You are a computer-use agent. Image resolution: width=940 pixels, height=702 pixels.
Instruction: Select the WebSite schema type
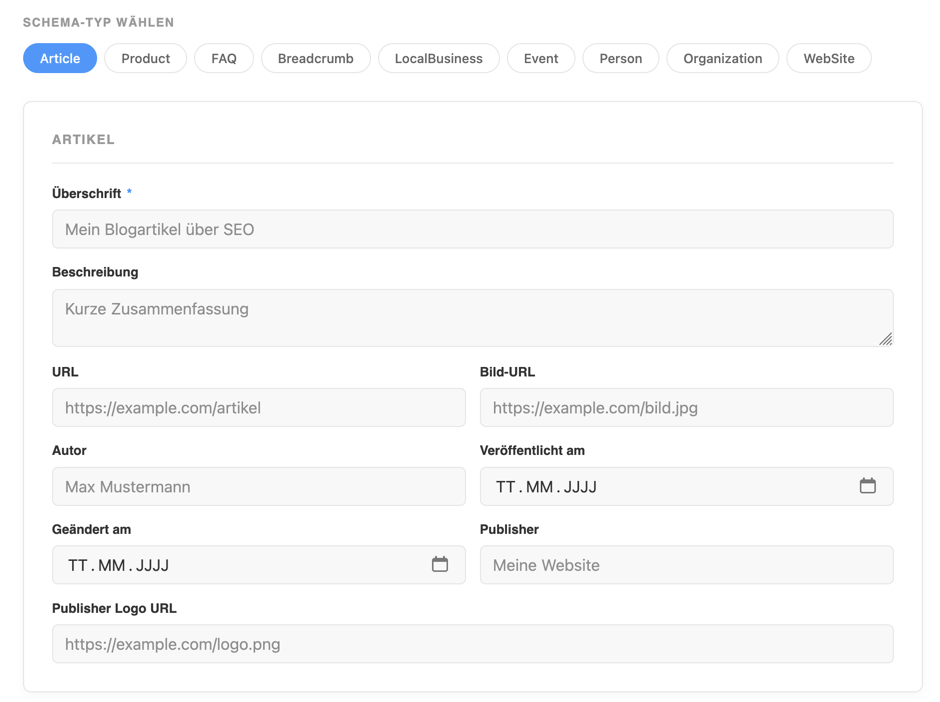click(829, 58)
